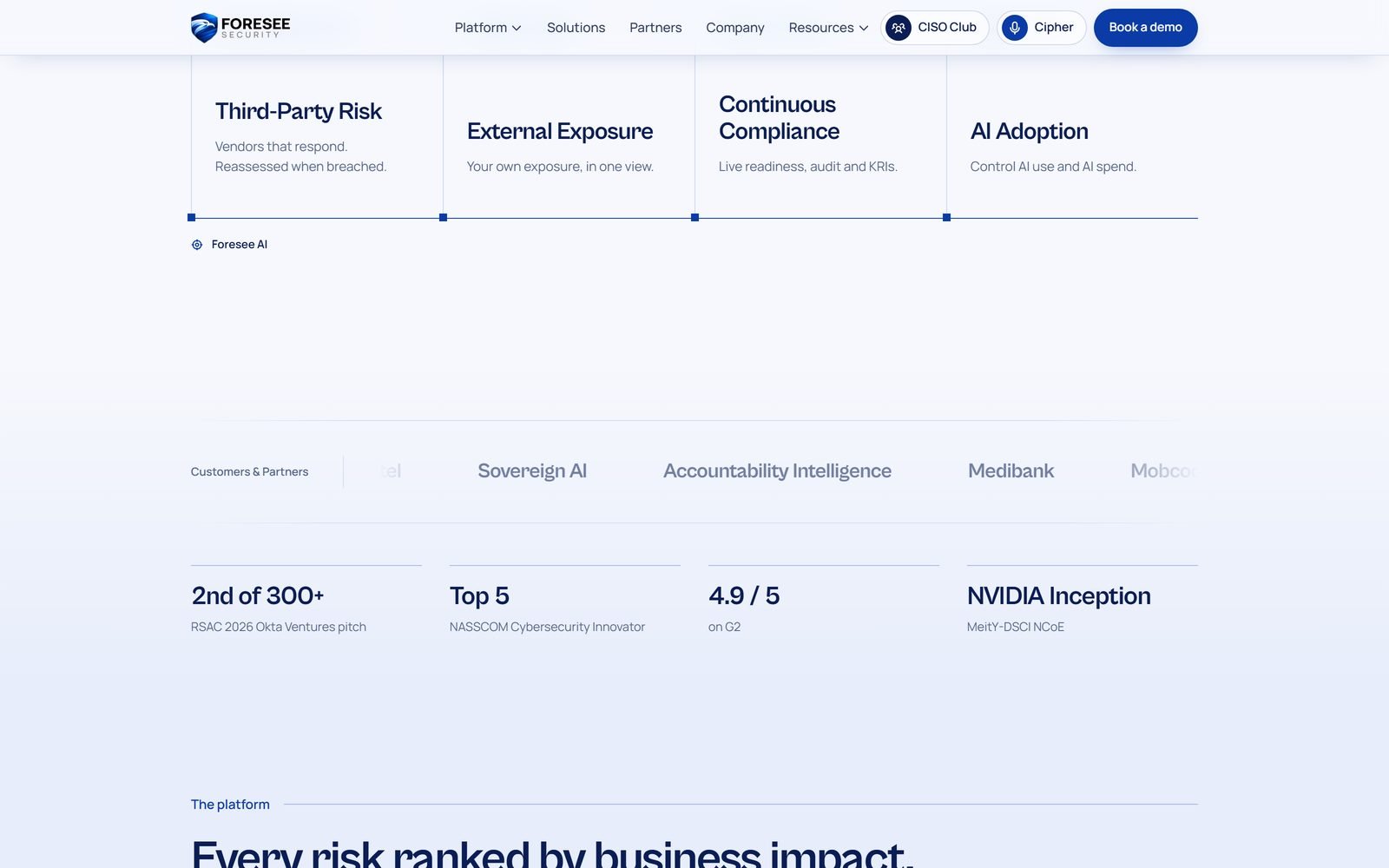Open the External Exposure card

pyautogui.click(x=569, y=136)
